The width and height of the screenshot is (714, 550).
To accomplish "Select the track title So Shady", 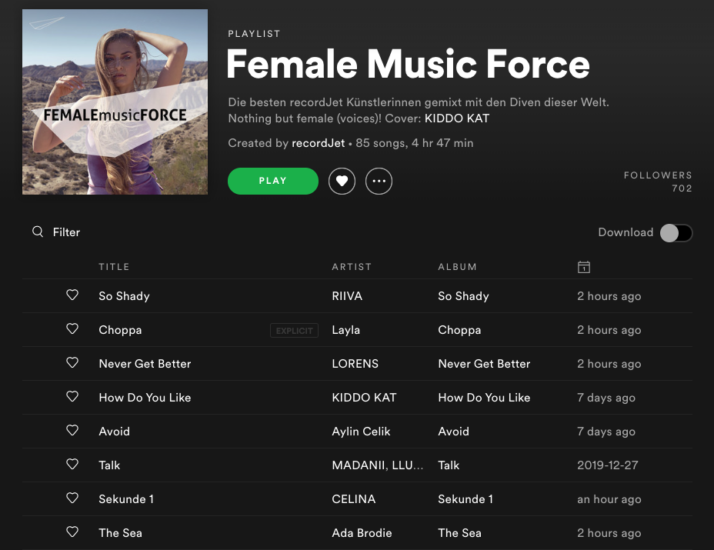I will (124, 296).
